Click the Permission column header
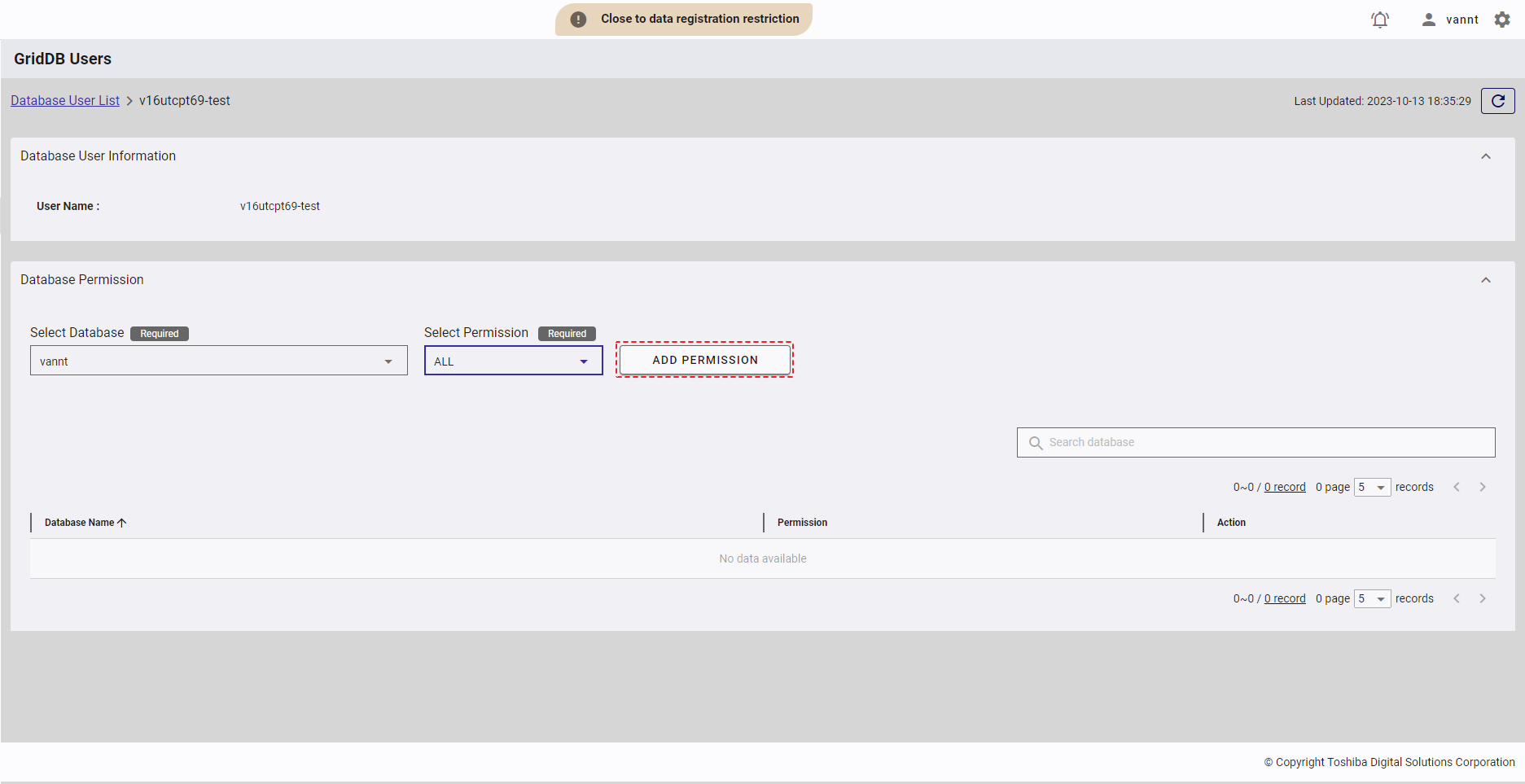Image resolution: width=1525 pixels, height=784 pixels. [802, 523]
